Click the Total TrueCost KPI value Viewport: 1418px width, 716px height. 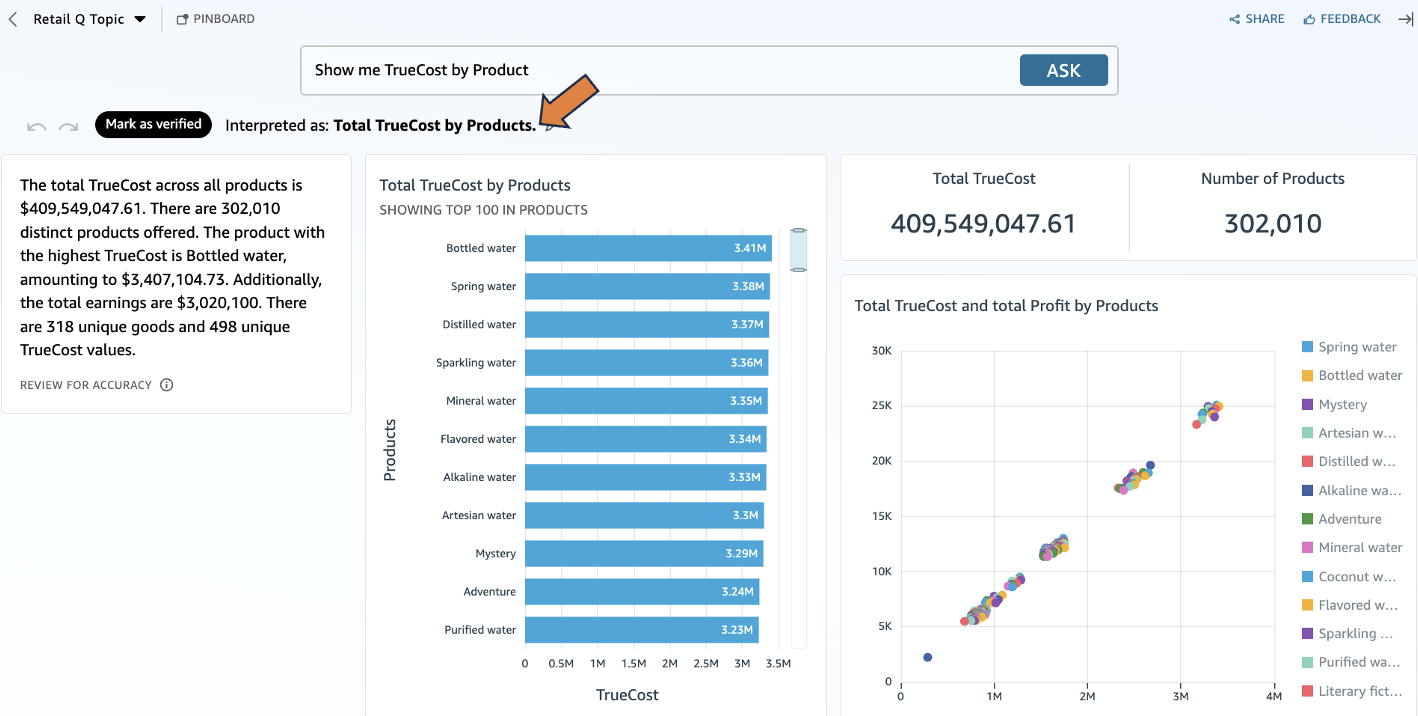pyautogui.click(x=983, y=223)
